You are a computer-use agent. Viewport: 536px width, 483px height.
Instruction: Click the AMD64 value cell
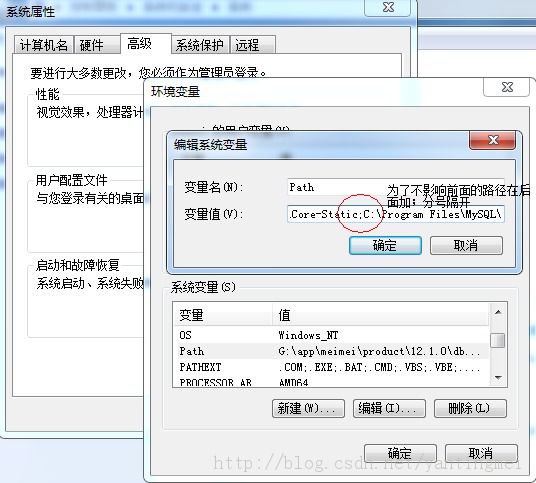coord(293,382)
